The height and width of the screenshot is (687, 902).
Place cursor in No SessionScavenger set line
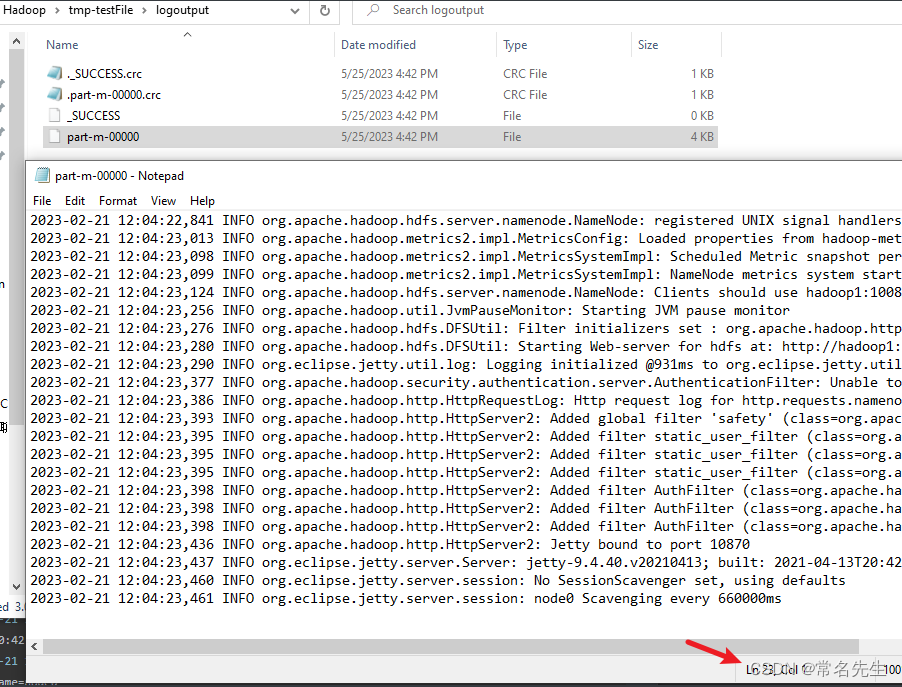click(438, 581)
